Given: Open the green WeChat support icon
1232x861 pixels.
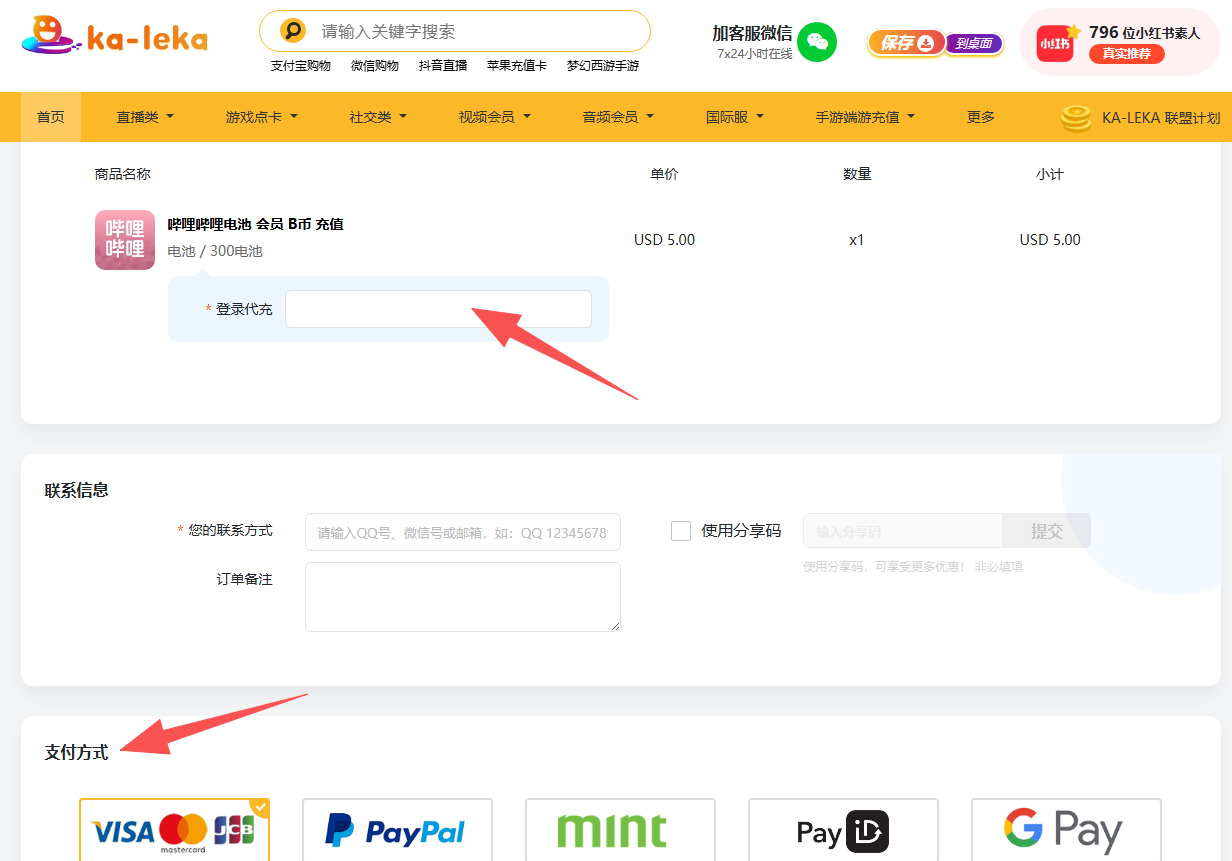Looking at the screenshot, I should click(817, 41).
